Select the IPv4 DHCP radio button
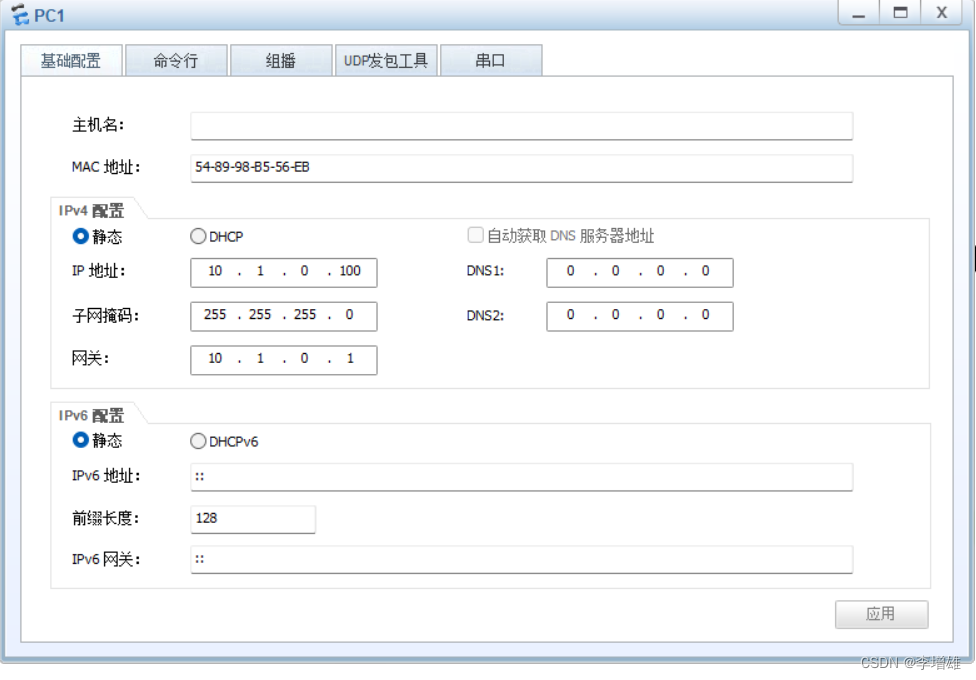This screenshot has height=680, width=976. 198,236
